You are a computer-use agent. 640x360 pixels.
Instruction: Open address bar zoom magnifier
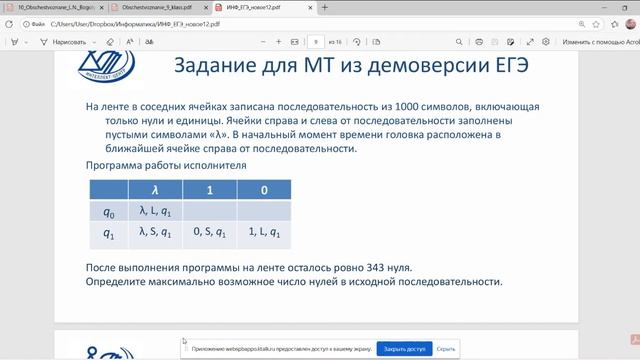coord(582,24)
